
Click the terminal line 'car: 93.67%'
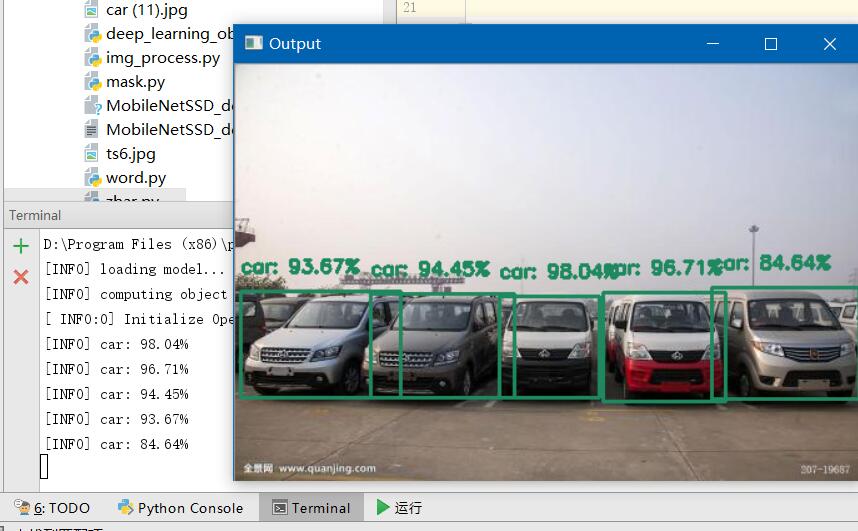[117, 419]
